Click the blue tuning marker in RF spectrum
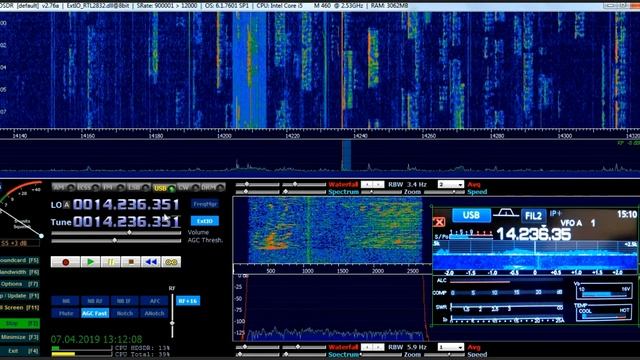The image size is (640, 360). 347,155
